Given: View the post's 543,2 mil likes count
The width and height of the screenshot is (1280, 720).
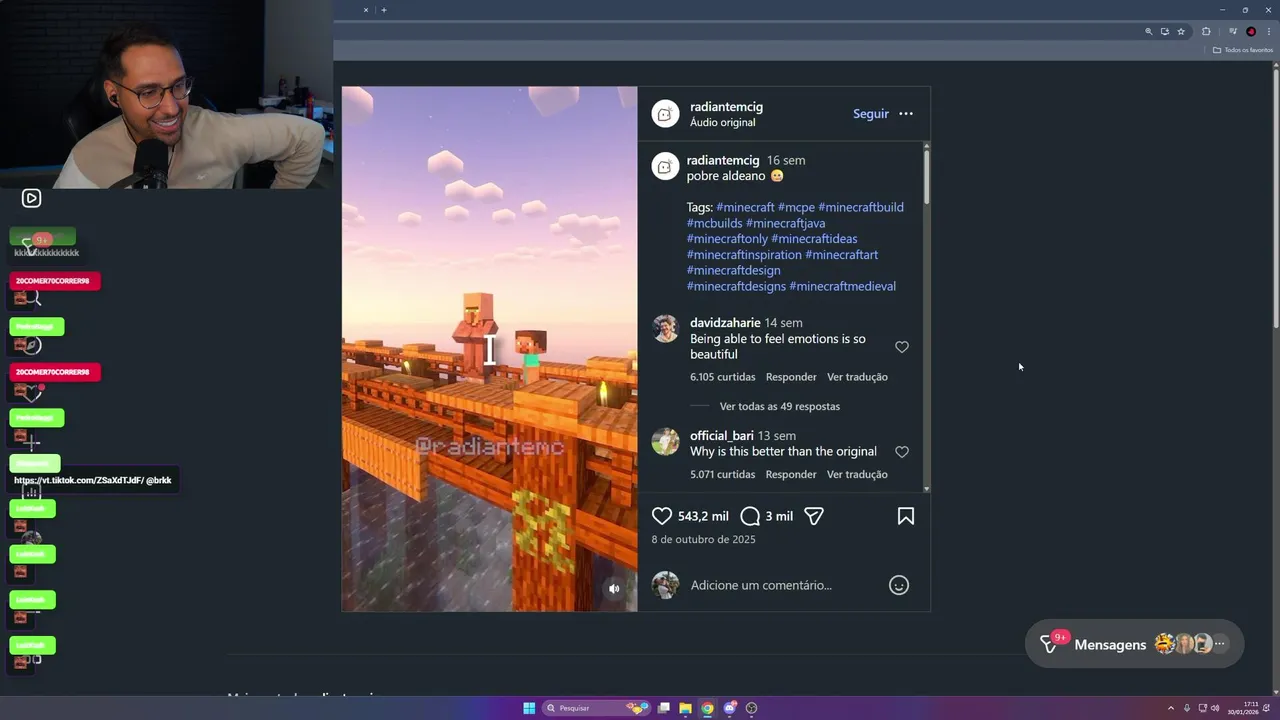Looking at the screenshot, I should tap(703, 516).
